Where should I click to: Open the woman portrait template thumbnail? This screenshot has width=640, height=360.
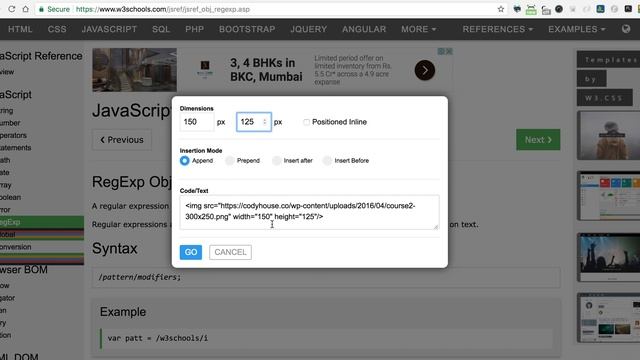click(x=609, y=135)
